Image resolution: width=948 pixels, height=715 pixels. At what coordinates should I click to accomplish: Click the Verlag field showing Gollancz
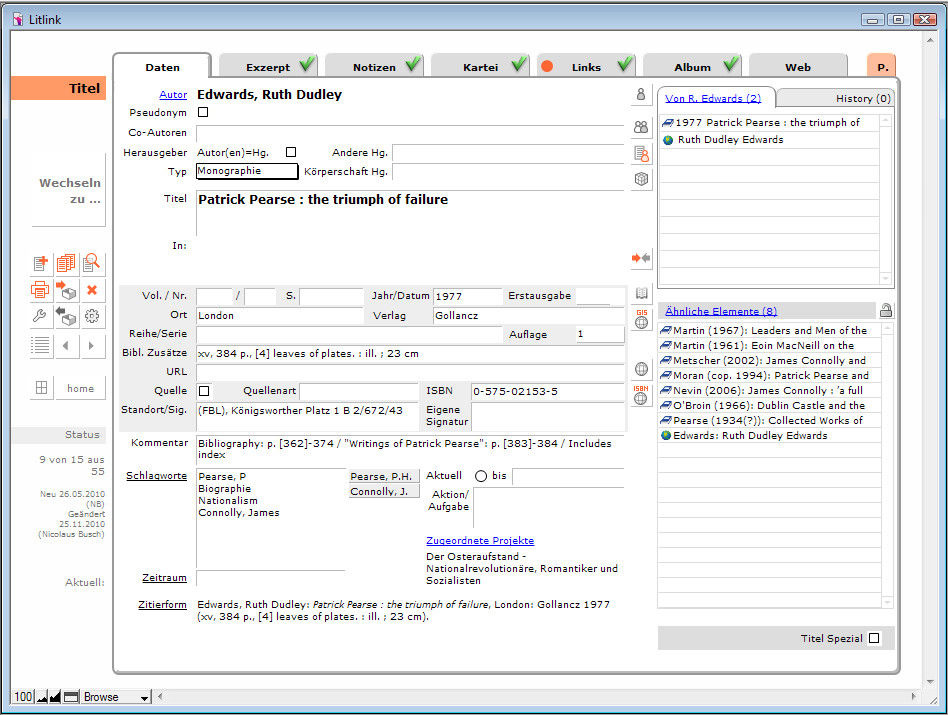[528, 315]
